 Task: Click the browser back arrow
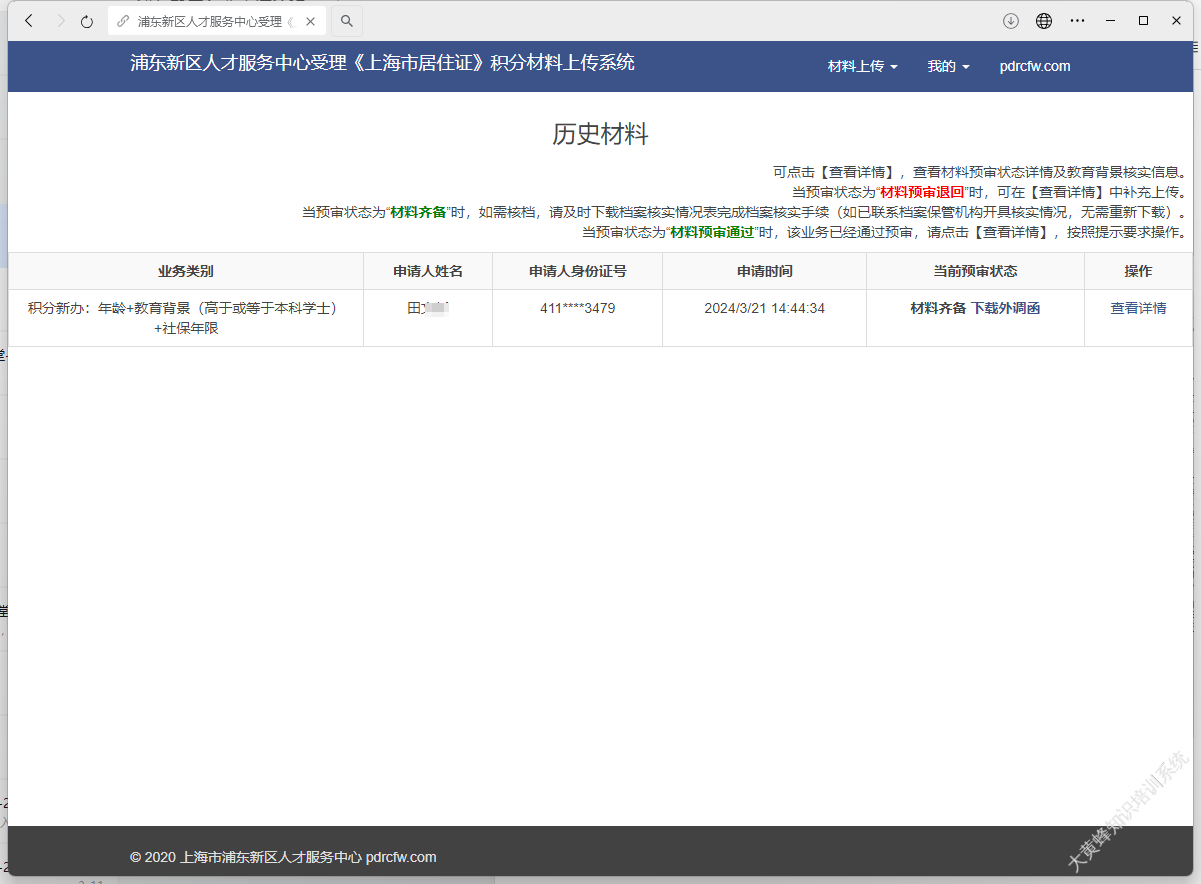(29, 21)
